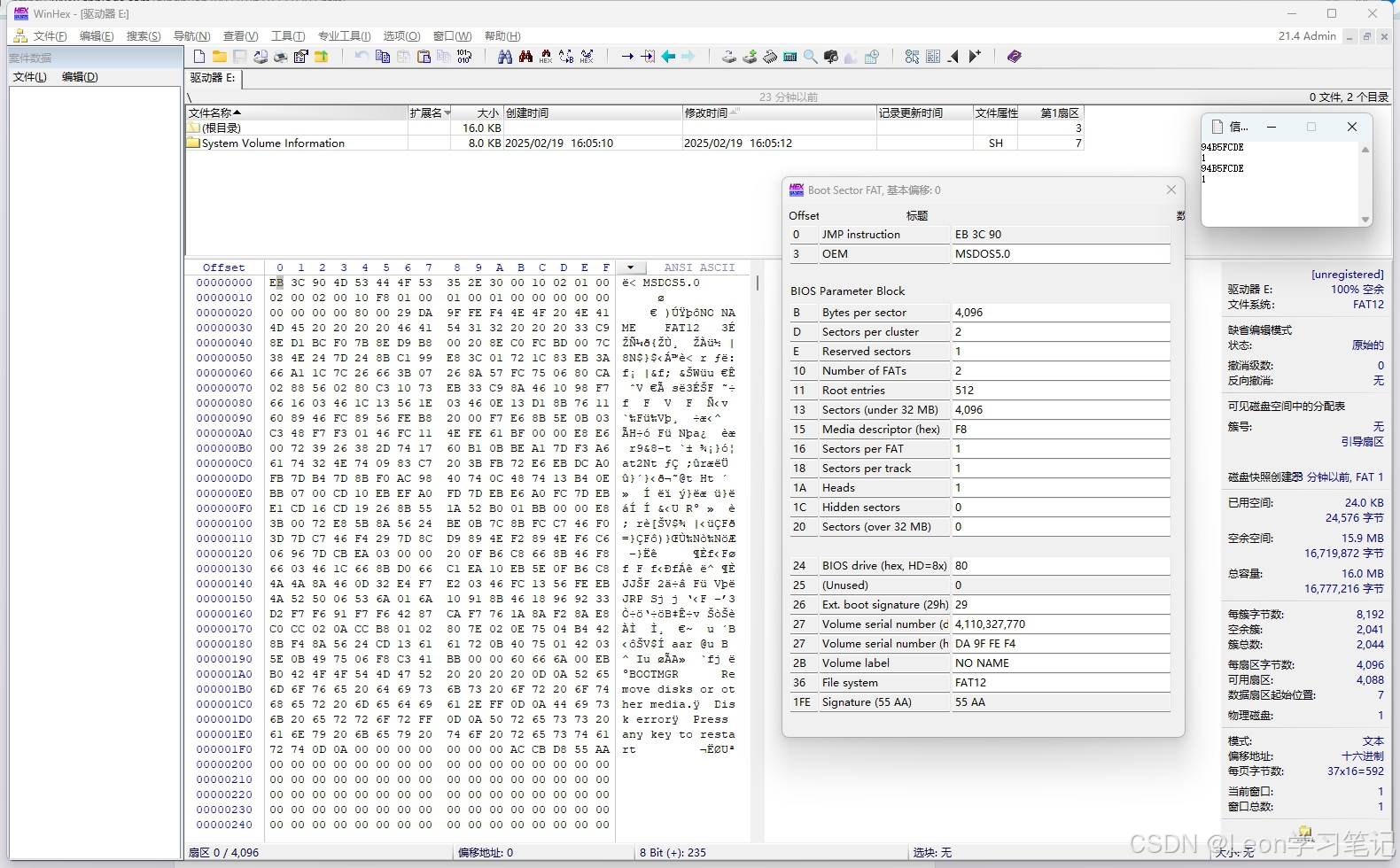
Task: Click the Next position arrow-plus icon
Action: (975, 57)
